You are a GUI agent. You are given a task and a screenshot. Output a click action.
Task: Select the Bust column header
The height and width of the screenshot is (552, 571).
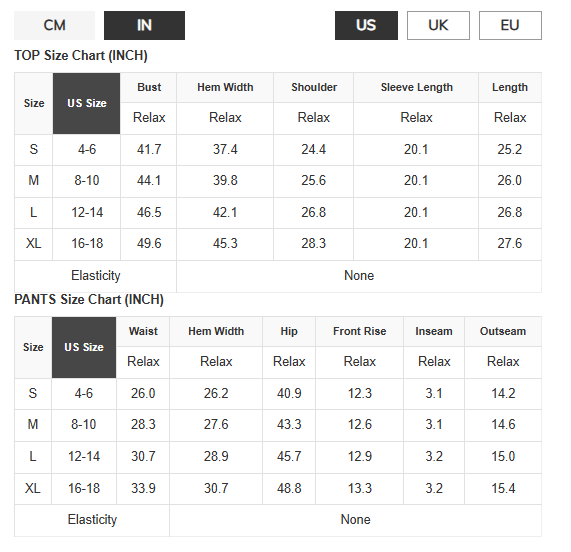coord(149,87)
